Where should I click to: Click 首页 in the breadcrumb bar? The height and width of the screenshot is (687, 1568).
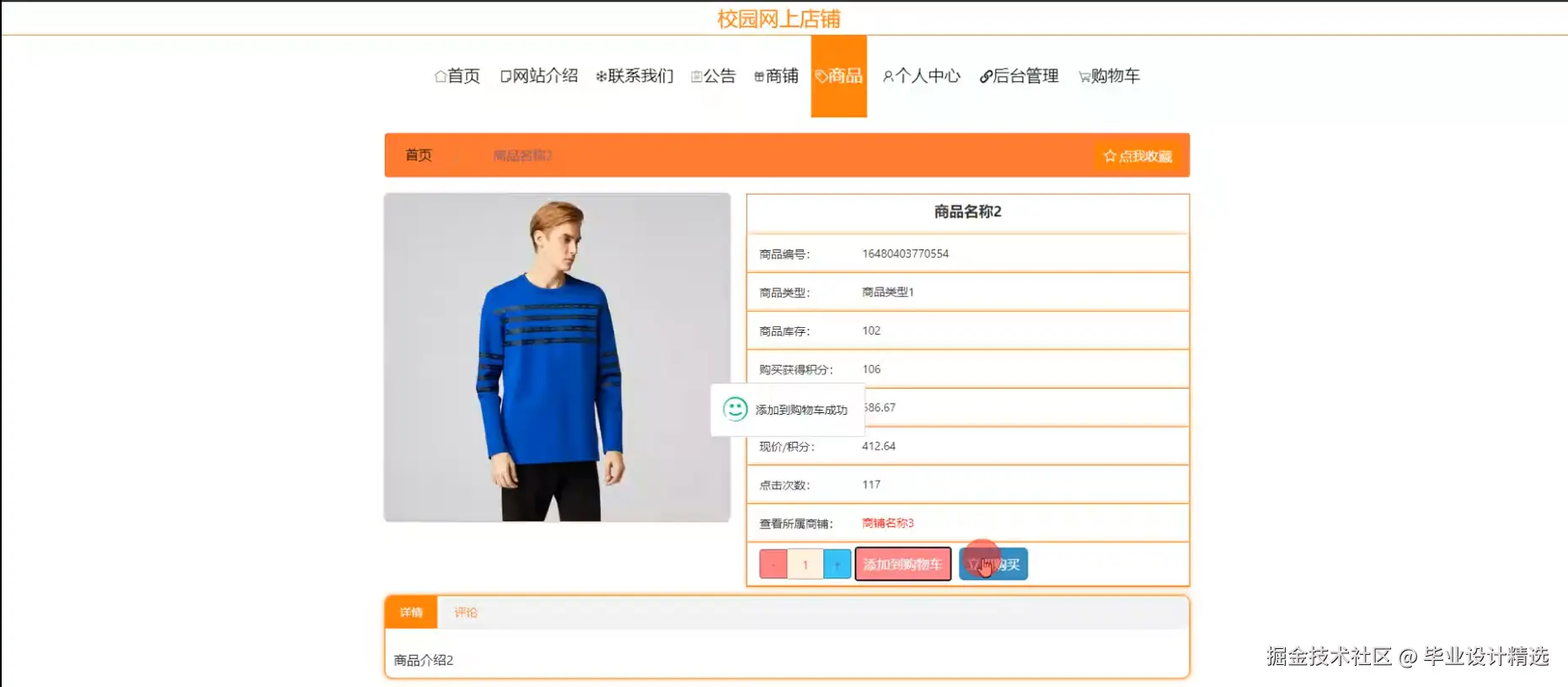[x=418, y=155]
